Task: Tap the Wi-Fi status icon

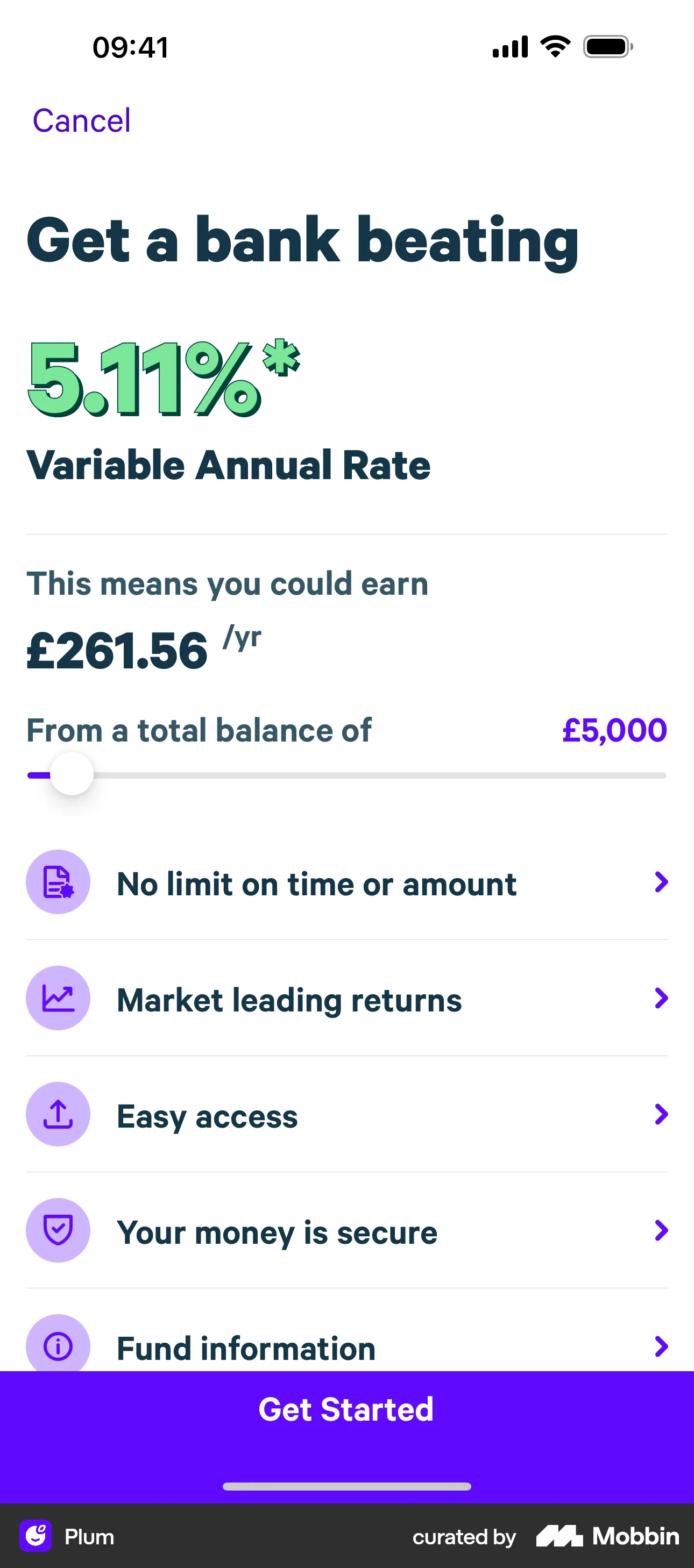Action: click(555, 47)
